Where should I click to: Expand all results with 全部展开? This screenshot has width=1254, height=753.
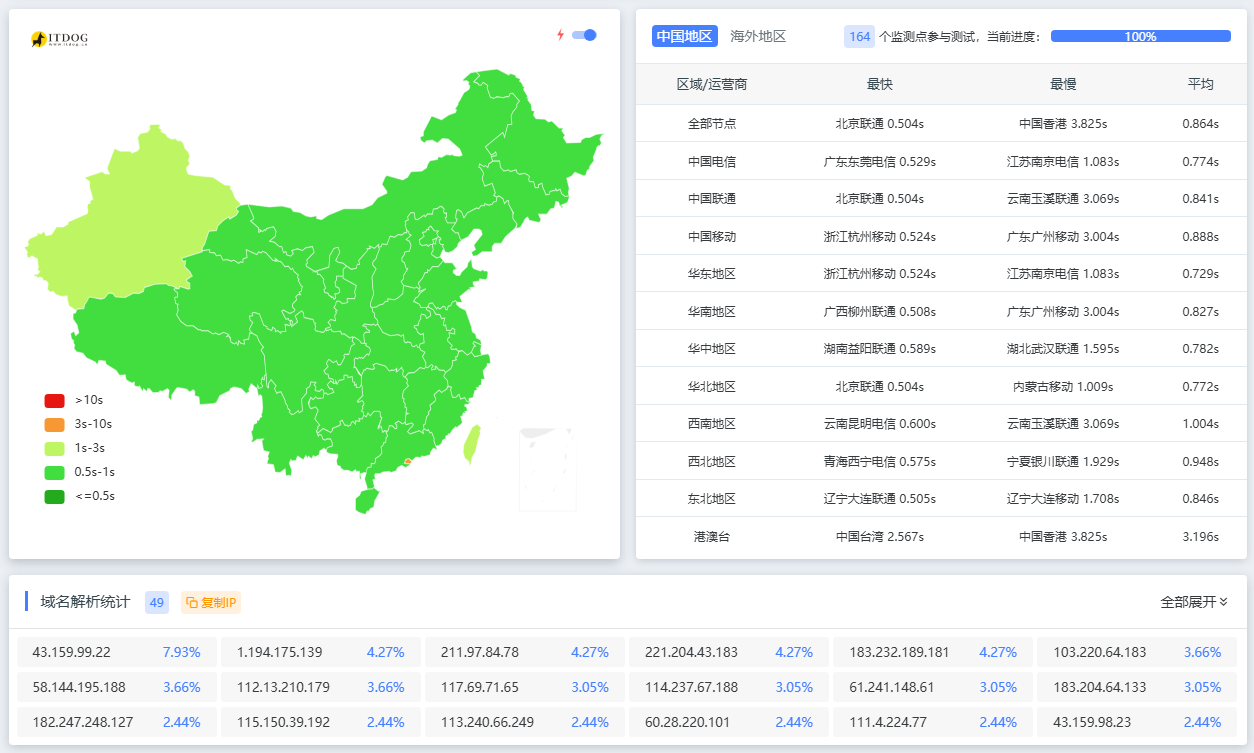click(1193, 602)
